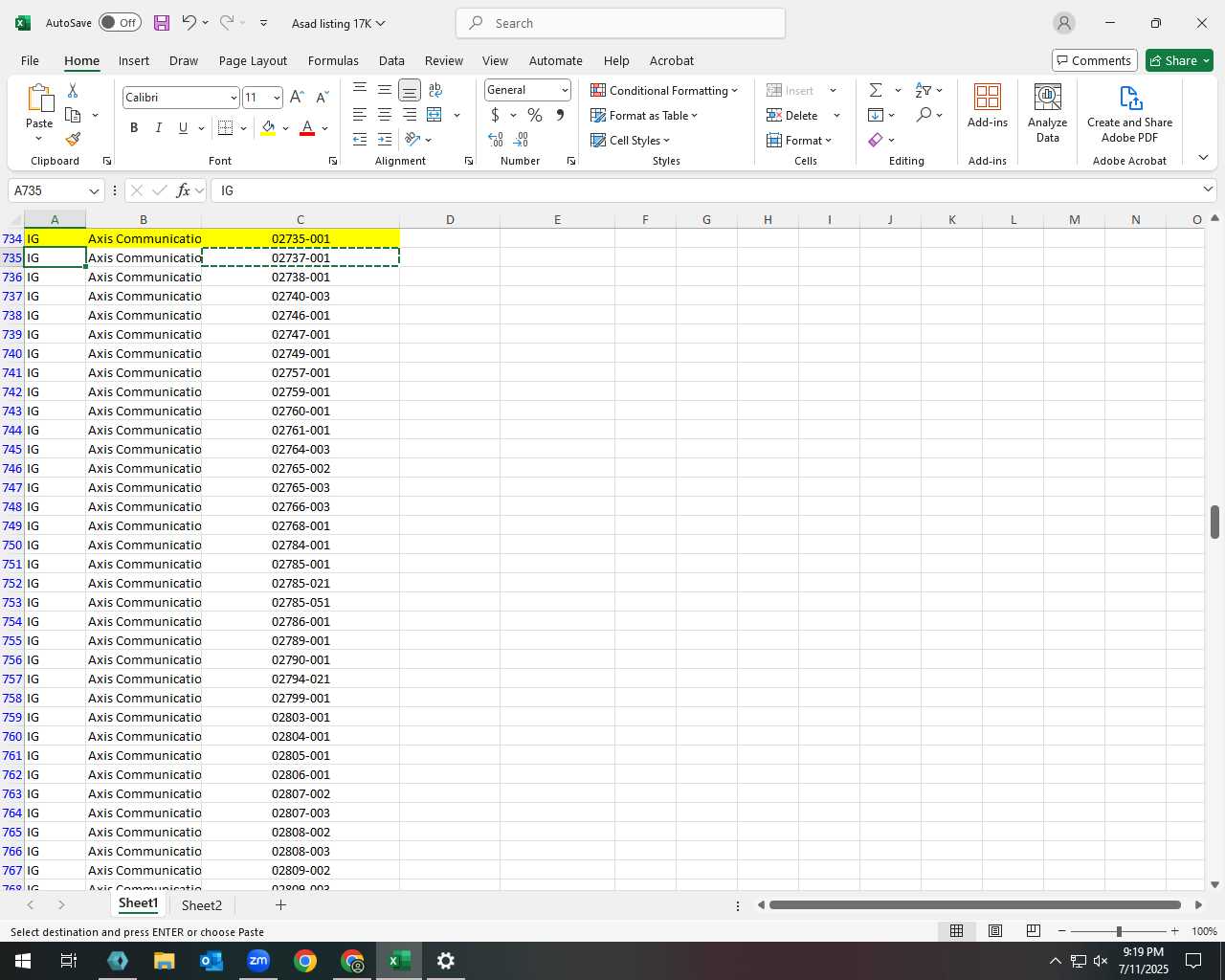
Task: Add a new sheet with plus button
Action: coord(280,904)
